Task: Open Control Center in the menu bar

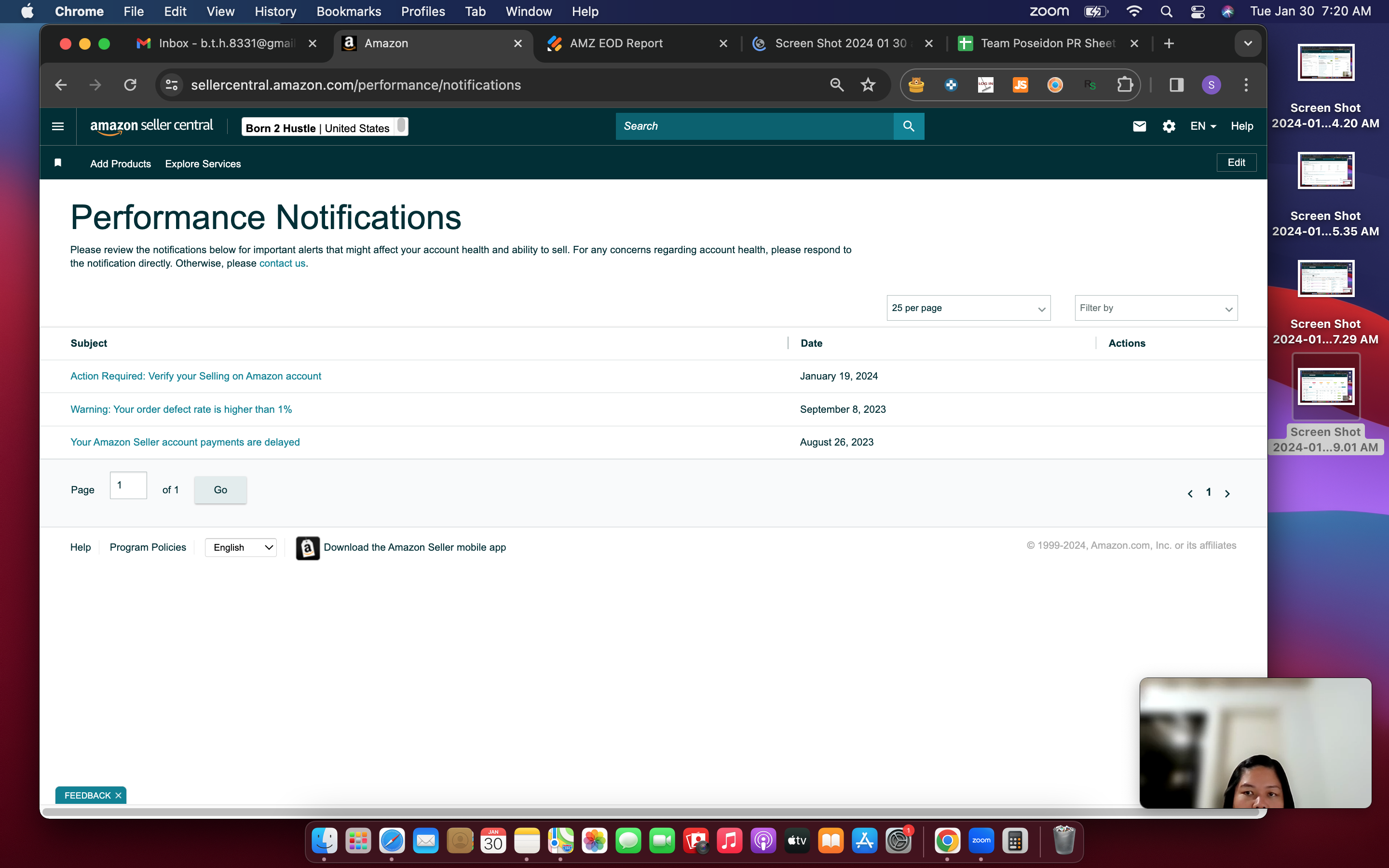Action: tap(1198, 12)
